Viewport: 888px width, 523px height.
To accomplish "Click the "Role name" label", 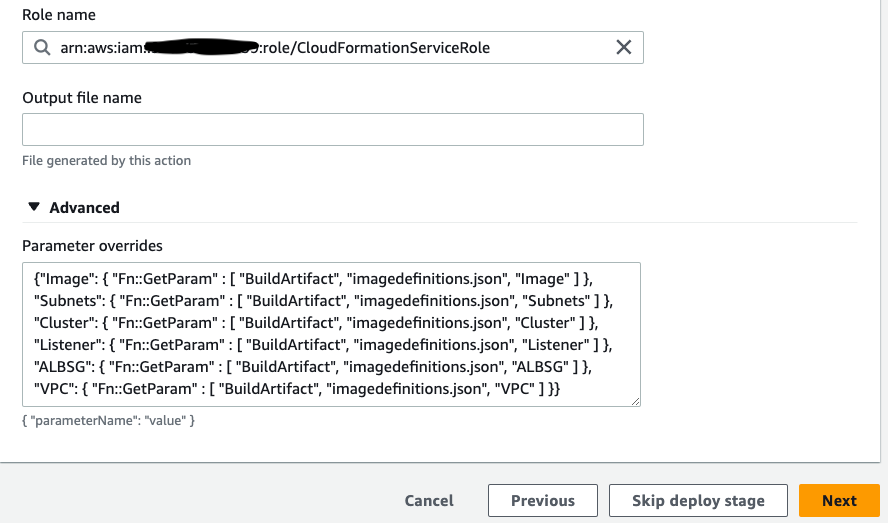I will [x=59, y=15].
